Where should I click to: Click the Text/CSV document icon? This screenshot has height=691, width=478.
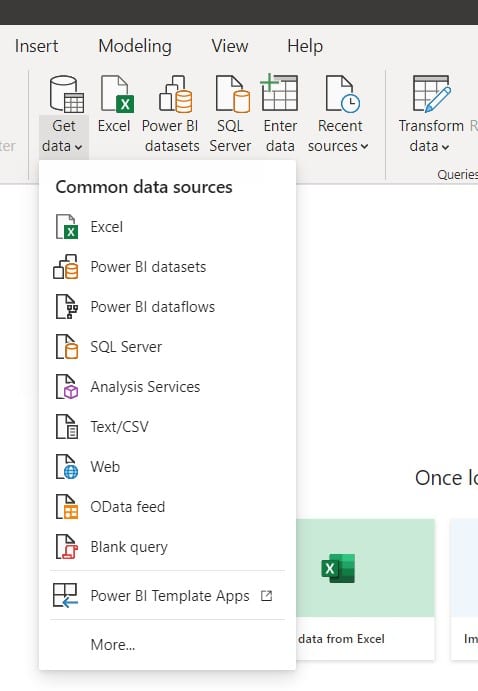click(67, 427)
